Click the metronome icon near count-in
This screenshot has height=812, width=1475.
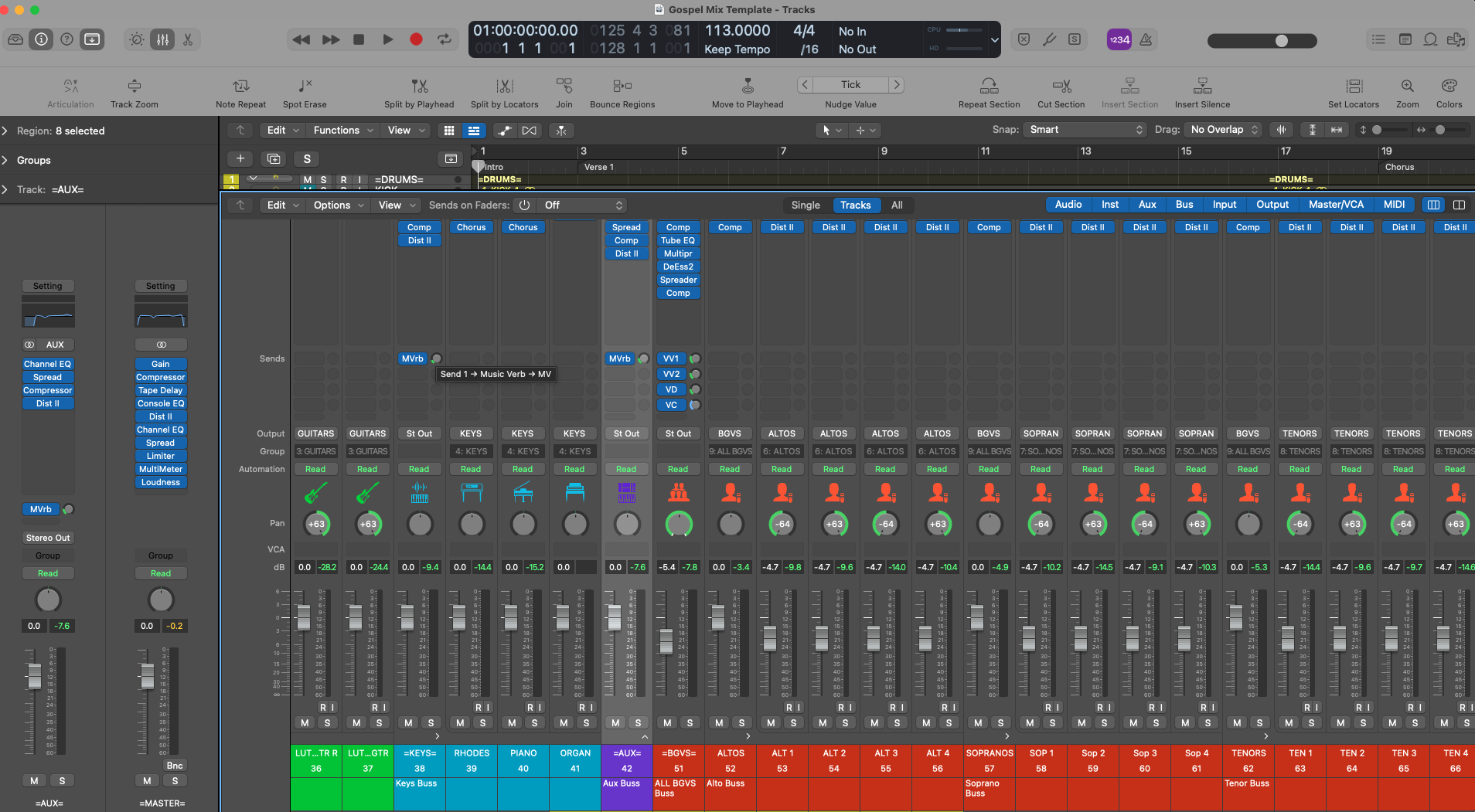1147,39
